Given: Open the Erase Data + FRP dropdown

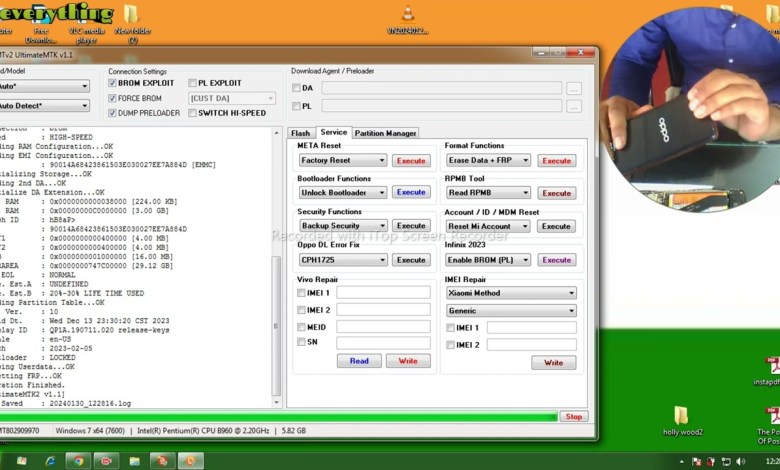Looking at the screenshot, I should 488,160.
